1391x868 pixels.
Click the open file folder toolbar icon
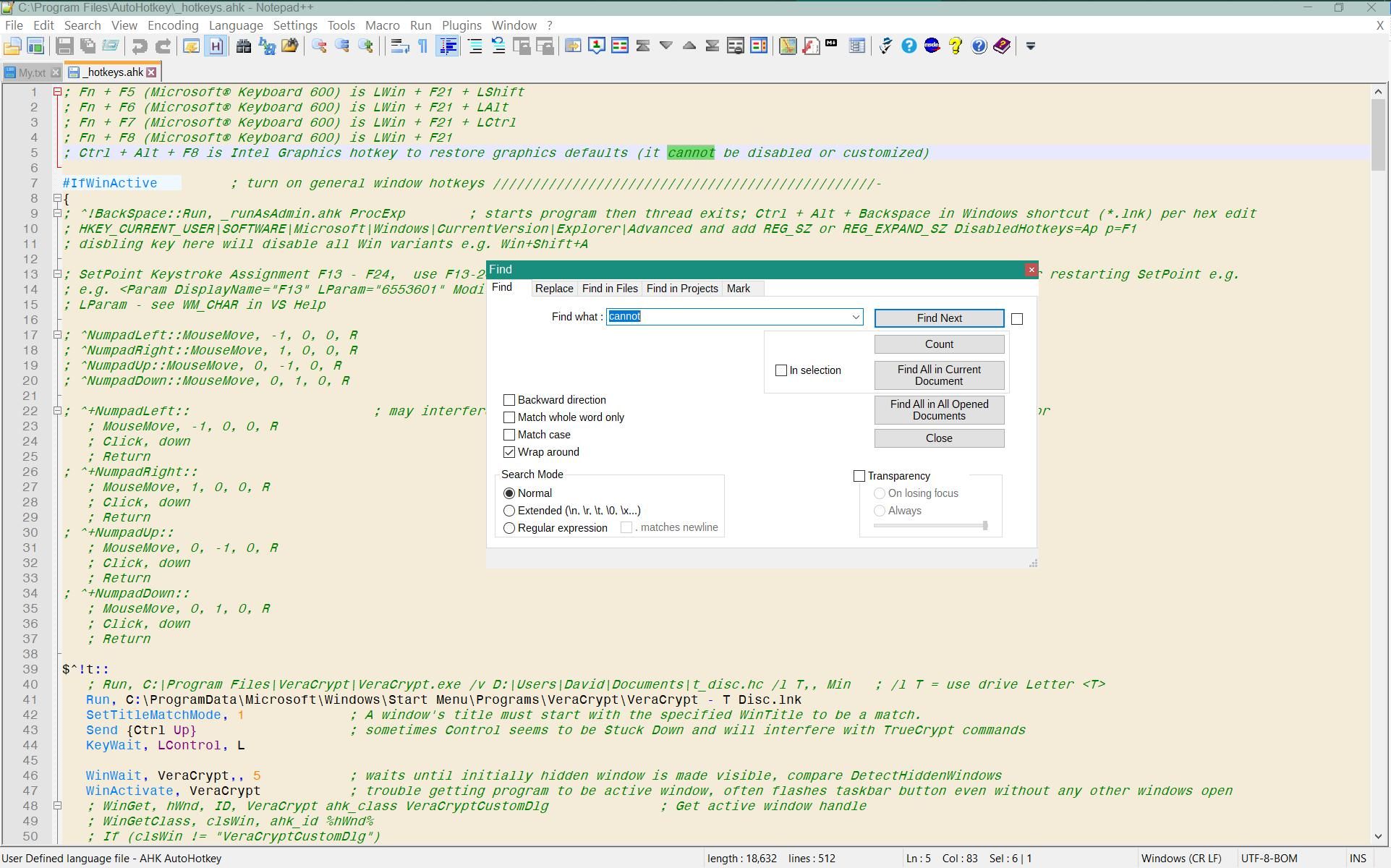point(12,46)
